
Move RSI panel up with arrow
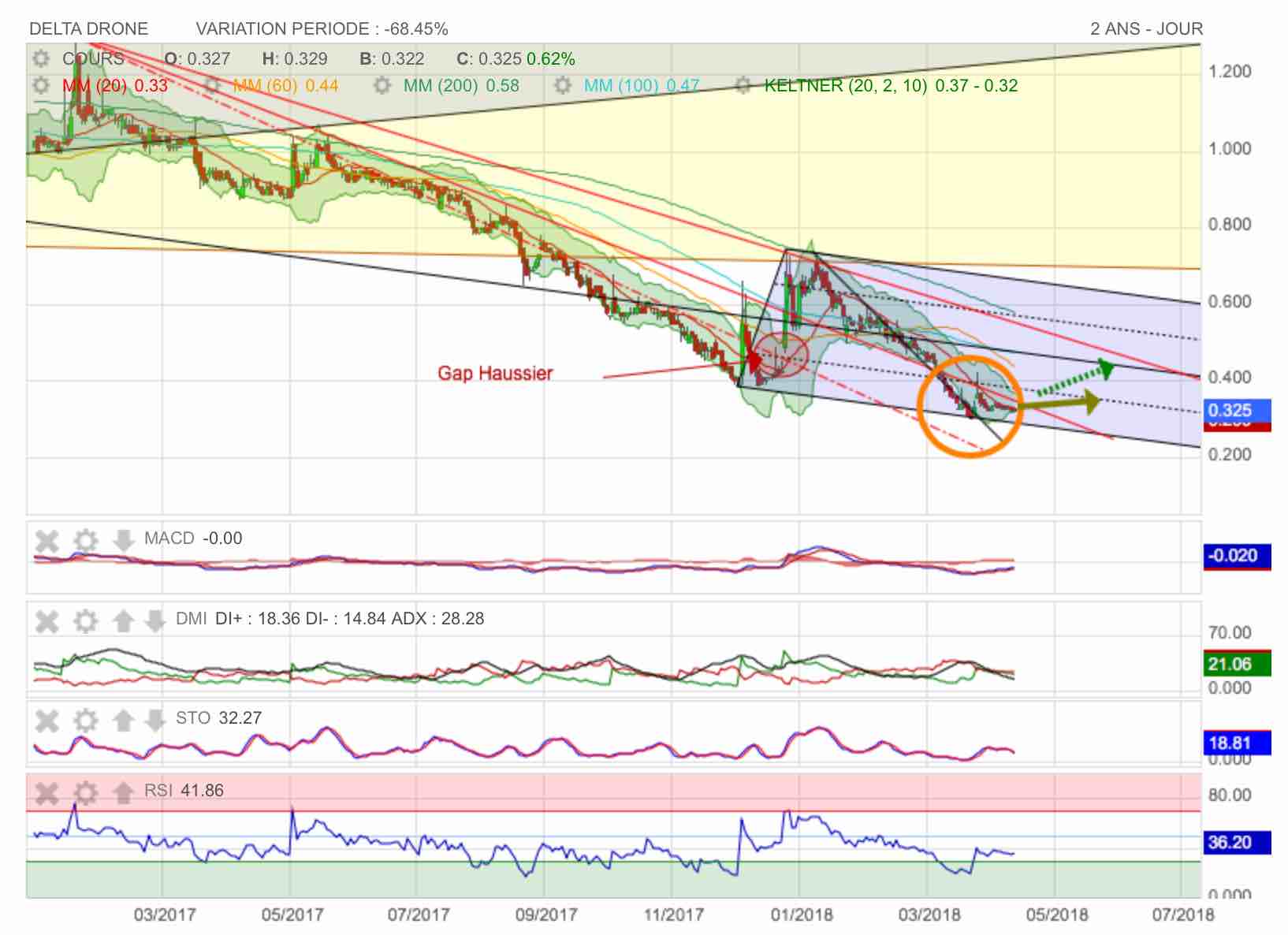pyautogui.click(x=123, y=792)
